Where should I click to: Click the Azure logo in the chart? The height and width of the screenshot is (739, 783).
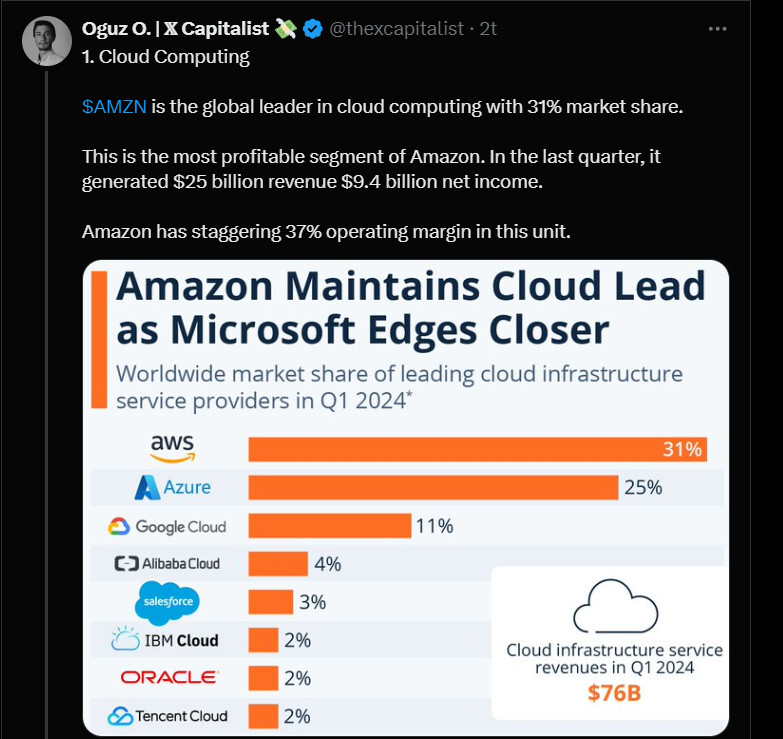[173, 487]
